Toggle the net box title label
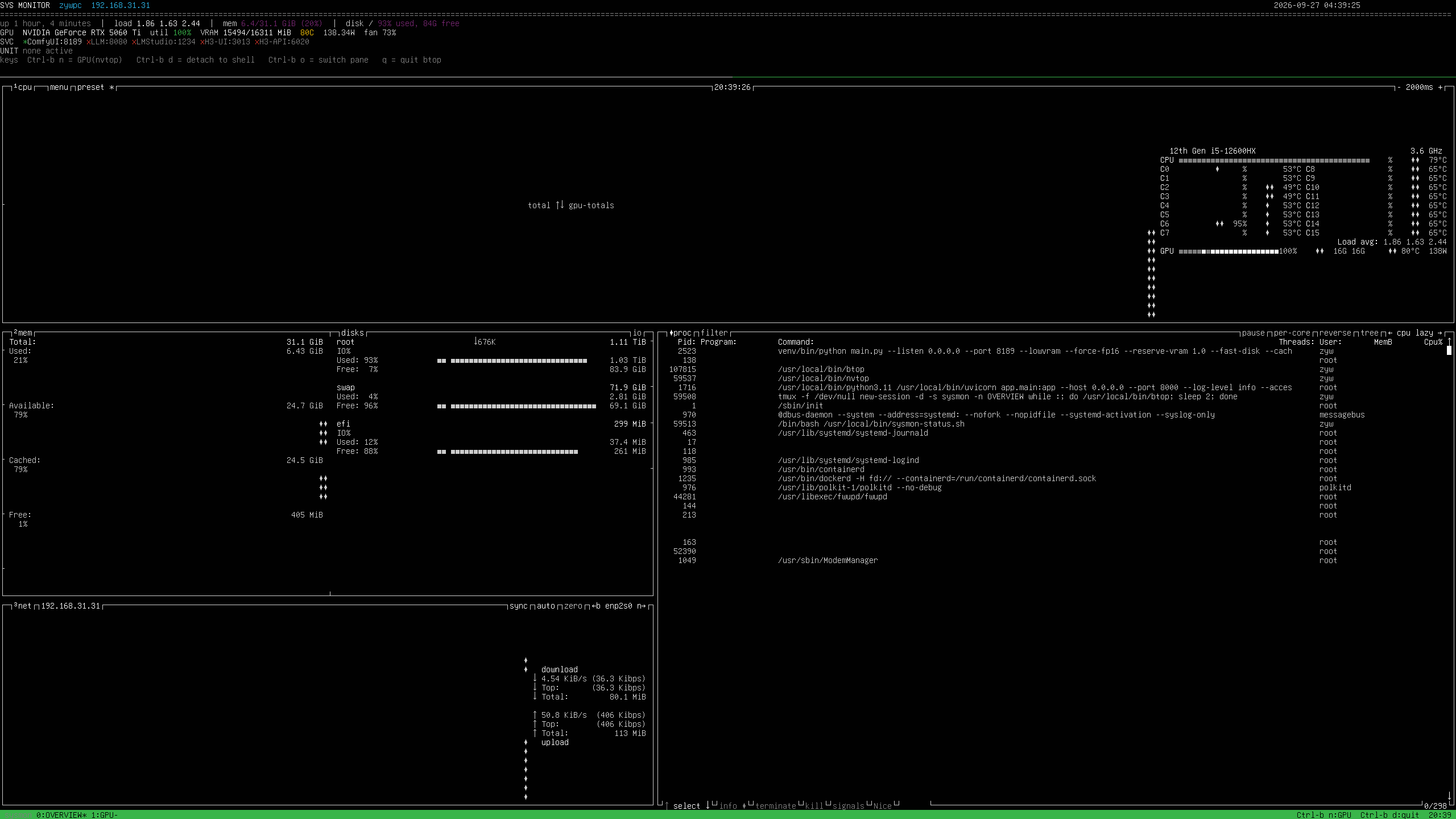The width and height of the screenshot is (1456, 819). (x=23, y=606)
